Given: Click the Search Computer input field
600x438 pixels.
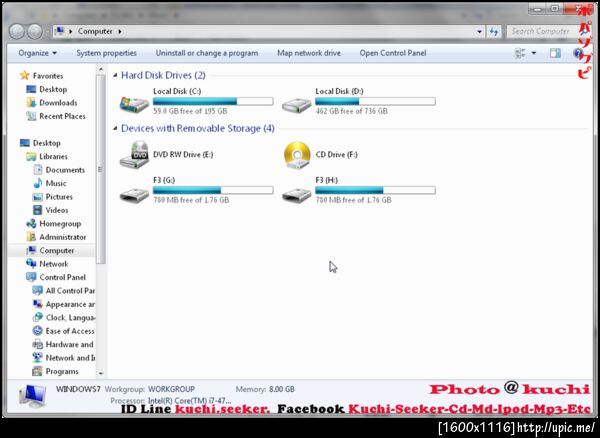Looking at the screenshot, I should (x=540, y=31).
